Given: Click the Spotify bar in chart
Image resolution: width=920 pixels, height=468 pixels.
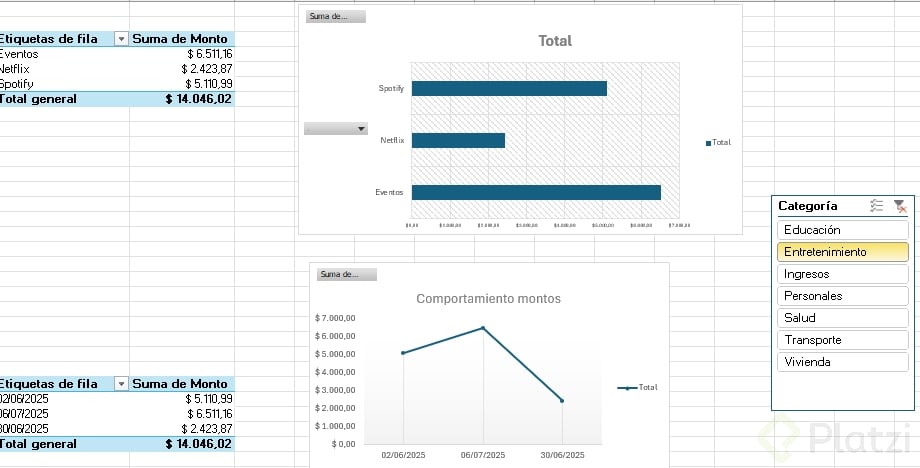Looking at the screenshot, I should (x=509, y=89).
